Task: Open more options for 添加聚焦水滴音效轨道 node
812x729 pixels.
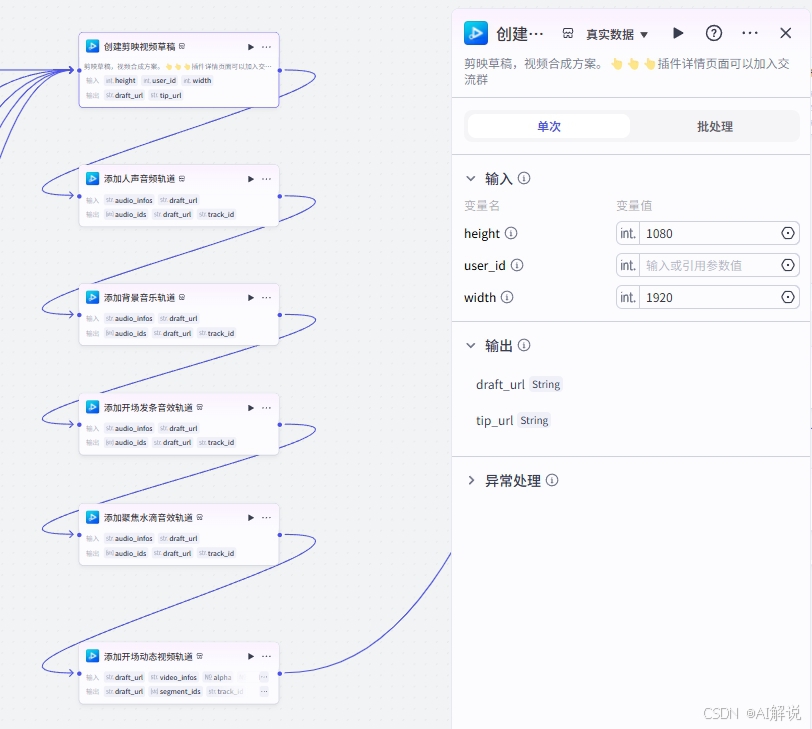Action: [x=266, y=518]
